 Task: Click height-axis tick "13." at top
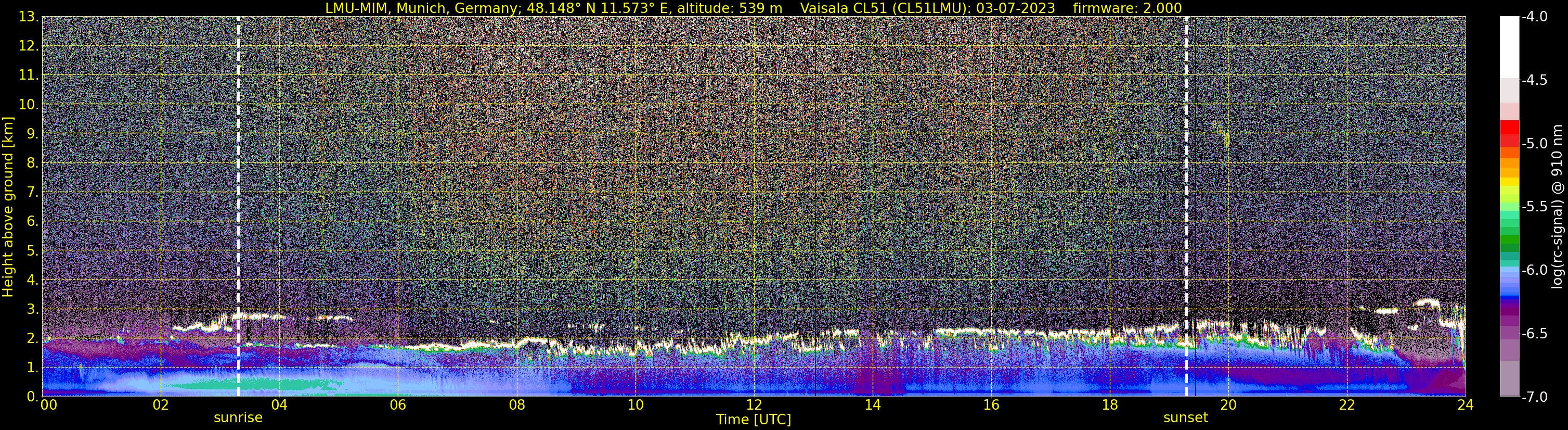point(29,17)
